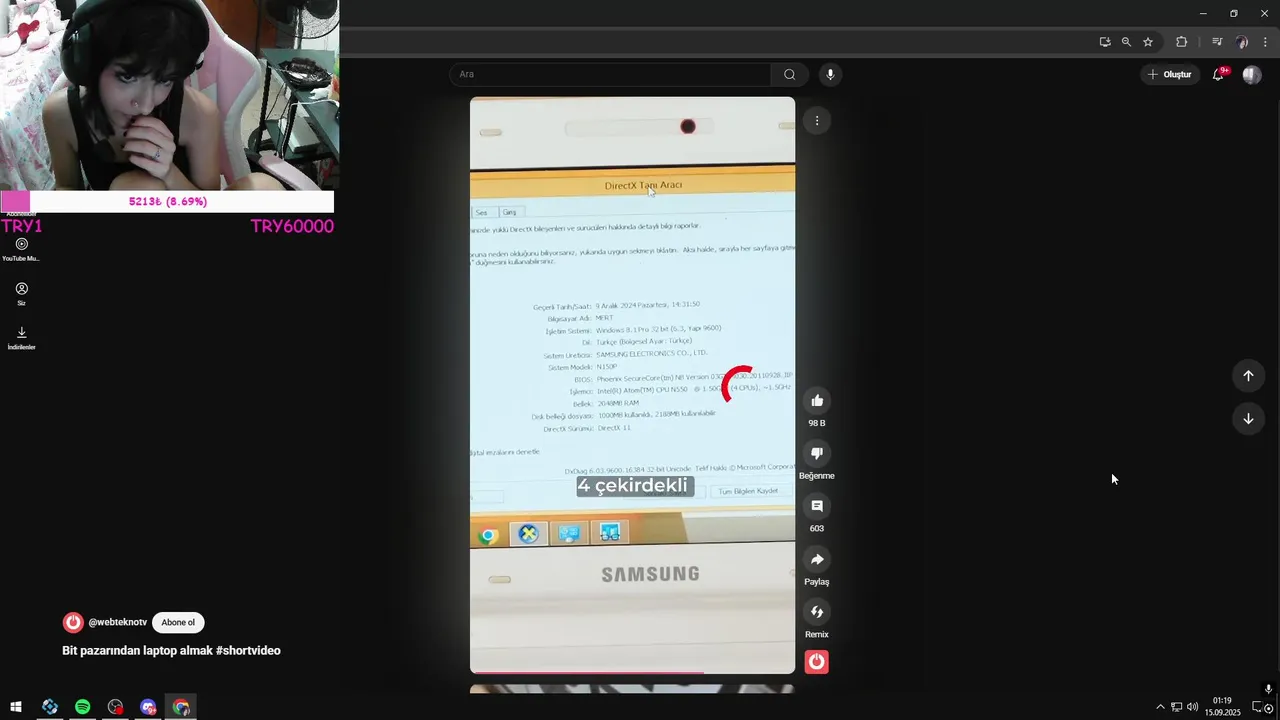
Task: Open the YouTube account avatar menu
Action: (1252, 74)
